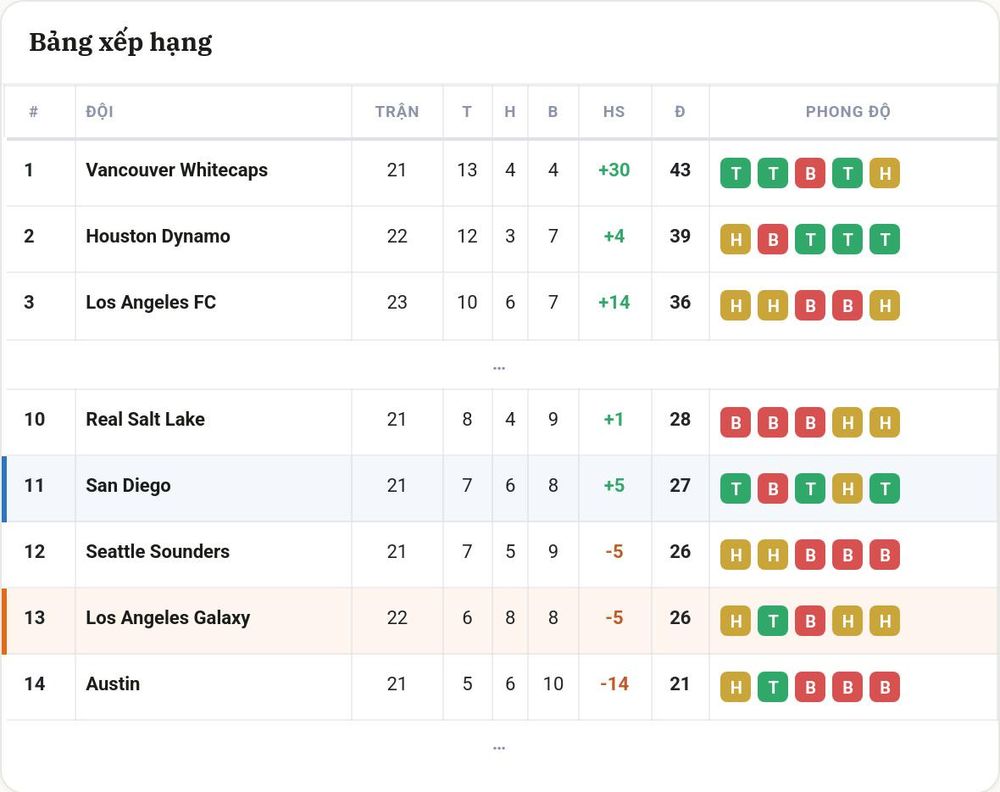Click San Diego's red B form badge
The height and width of the screenshot is (792, 1000).
(773, 488)
